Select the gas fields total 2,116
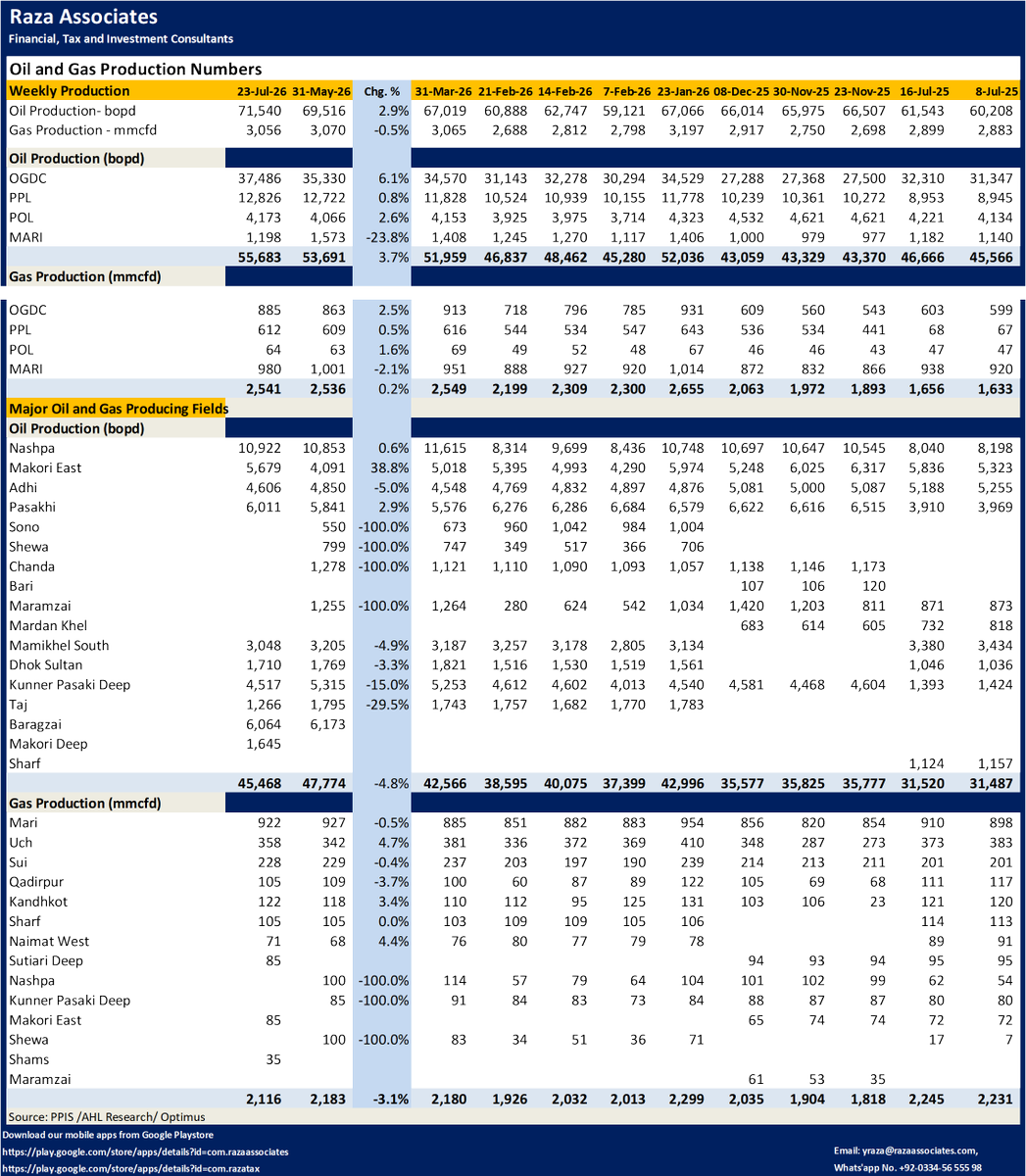Screen dimensions: 1026x1176 click(264, 1099)
